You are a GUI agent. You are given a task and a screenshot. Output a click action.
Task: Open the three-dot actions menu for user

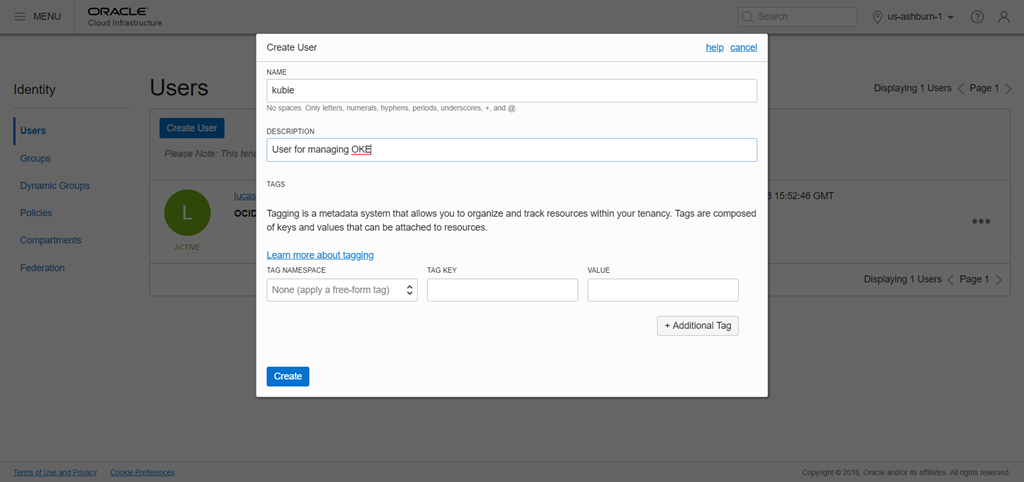point(981,221)
